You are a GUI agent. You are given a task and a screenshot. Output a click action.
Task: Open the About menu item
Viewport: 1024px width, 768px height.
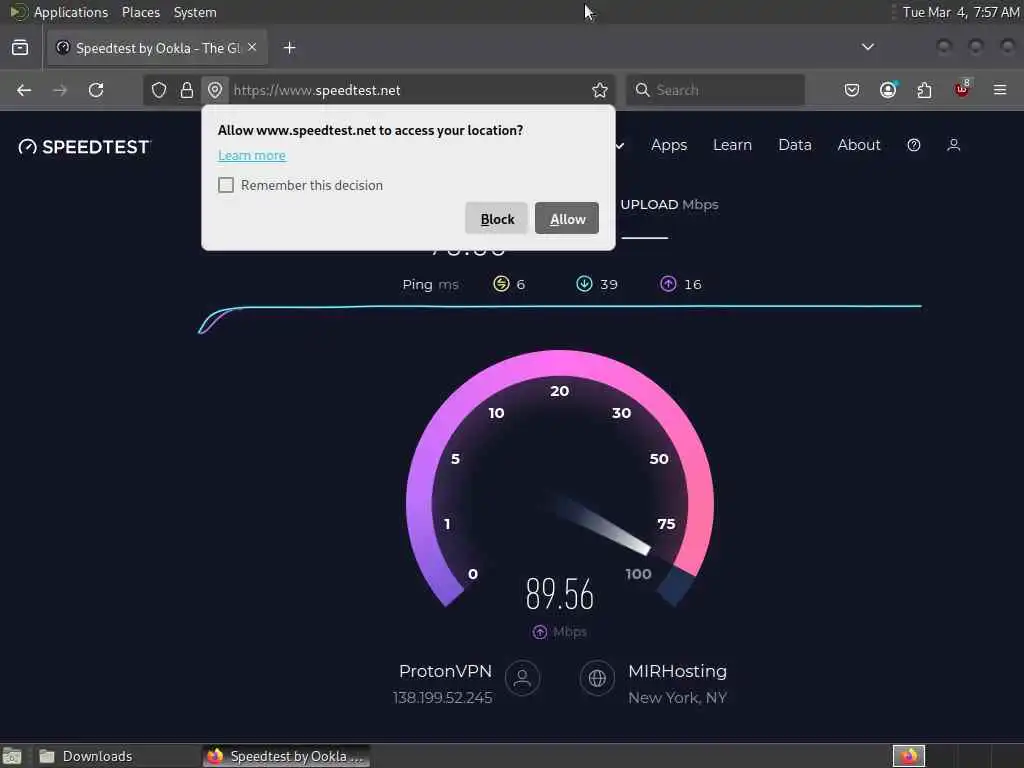pyautogui.click(x=859, y=145)
